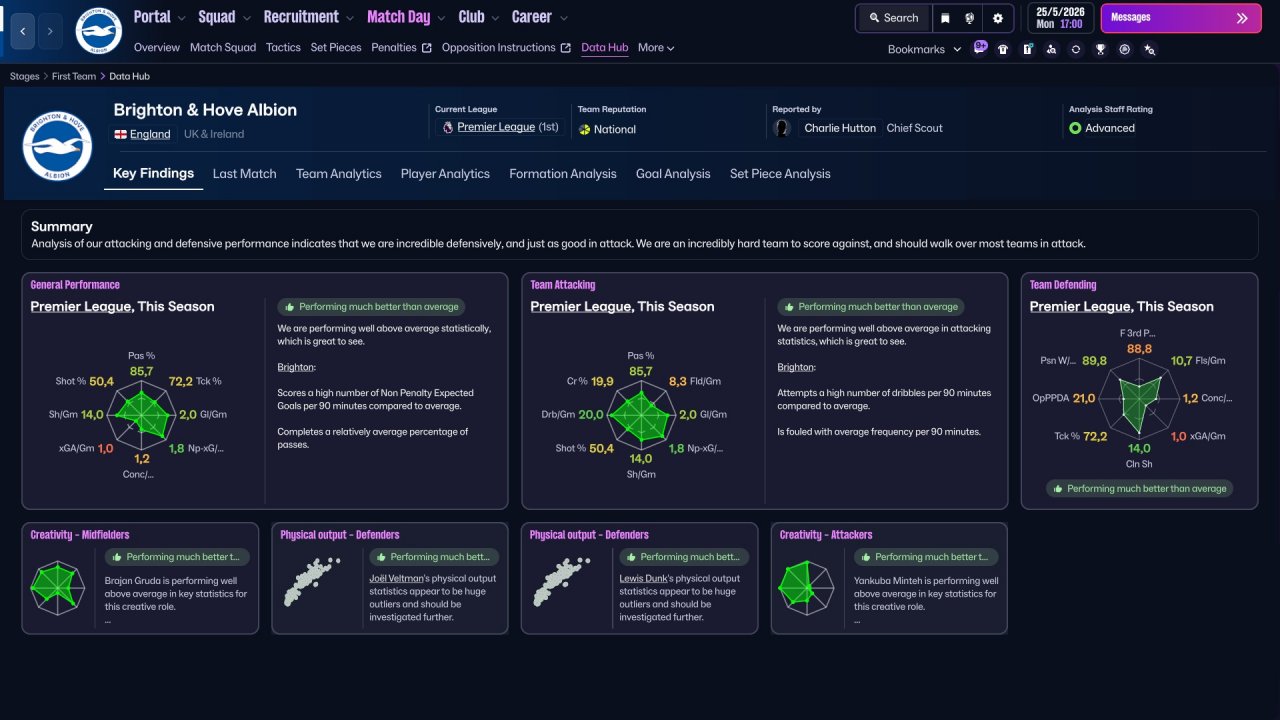The width and height of the screenshot is (1280, 720).
Task: Click the Premier League competition icon
Action: pos(446,128)
